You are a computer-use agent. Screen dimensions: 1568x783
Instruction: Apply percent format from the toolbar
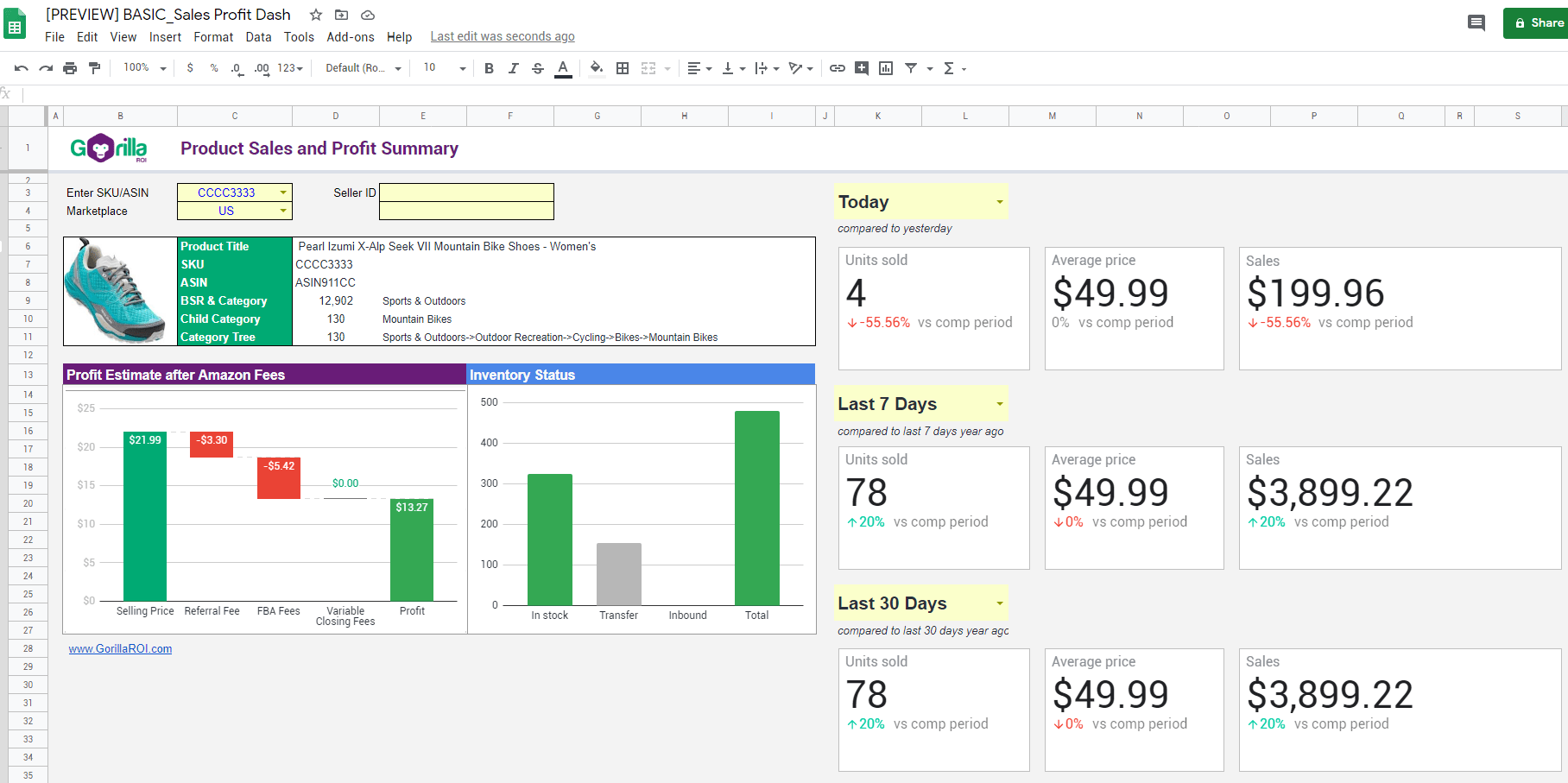coord(213,68)
